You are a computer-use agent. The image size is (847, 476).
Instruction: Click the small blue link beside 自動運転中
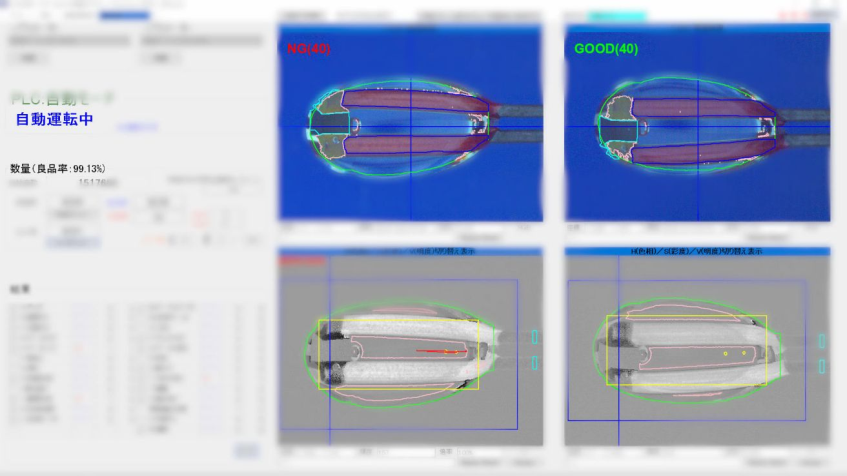pos(137,127)
